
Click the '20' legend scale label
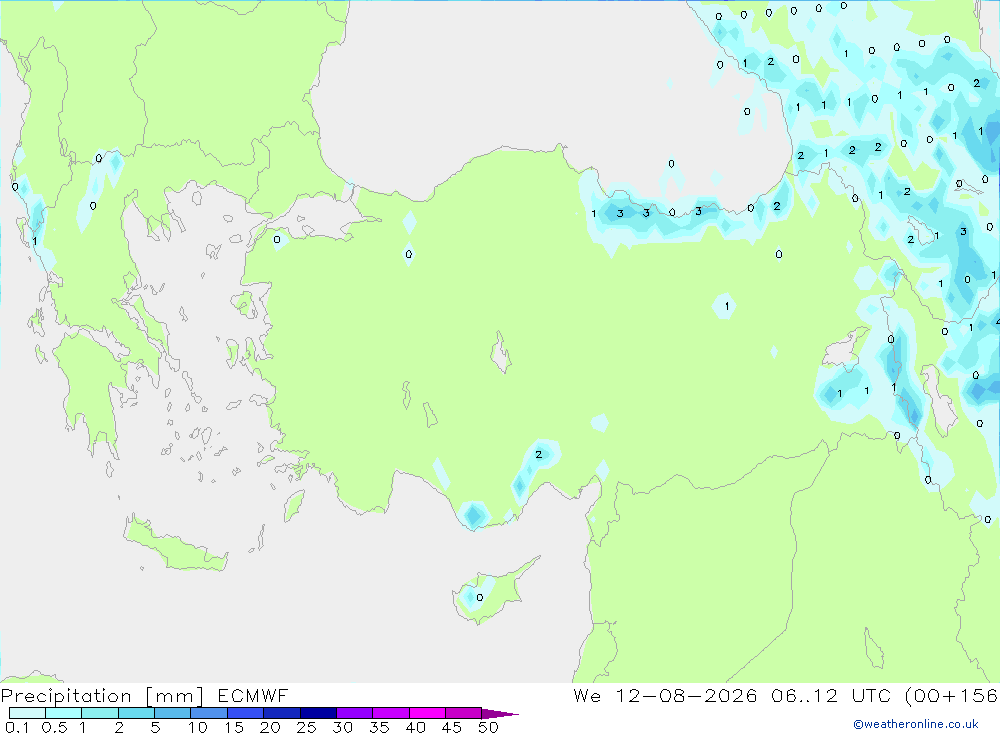tap(270, 727)
